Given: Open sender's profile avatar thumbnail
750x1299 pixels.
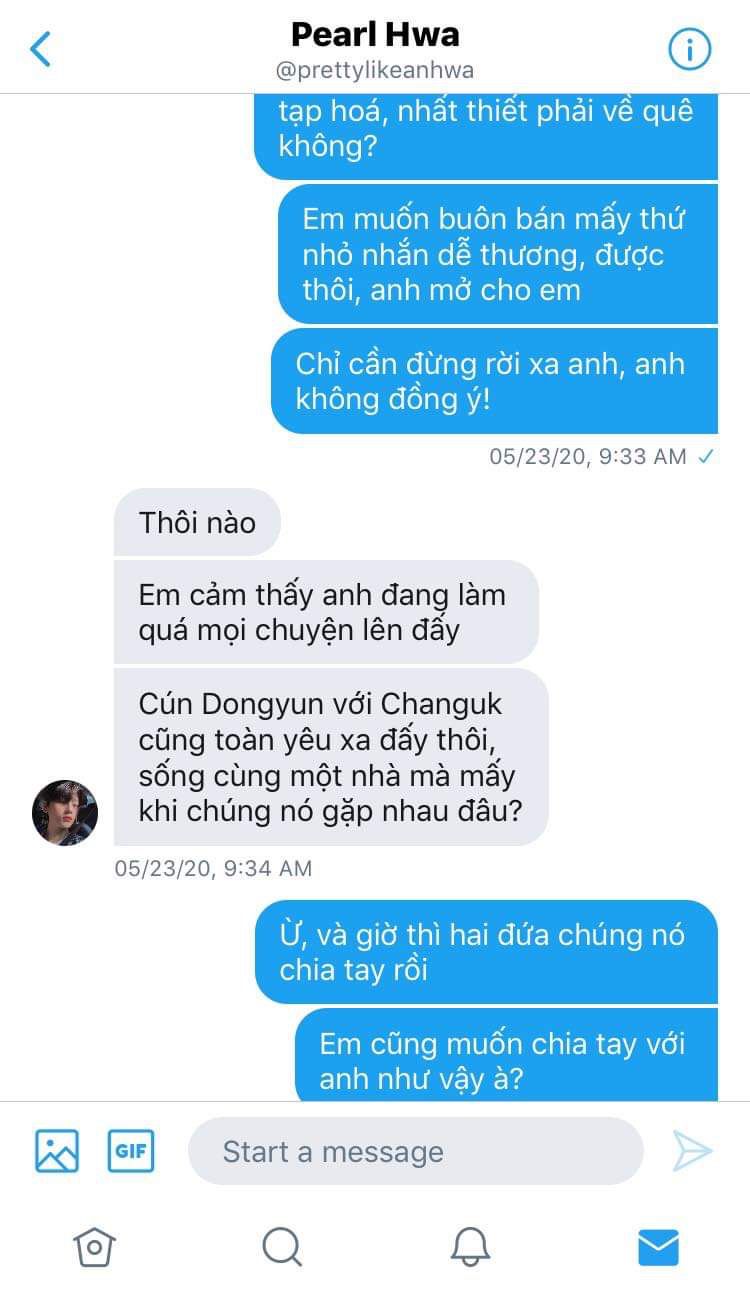Looking at the screenshot, I should tap(65, 812).
